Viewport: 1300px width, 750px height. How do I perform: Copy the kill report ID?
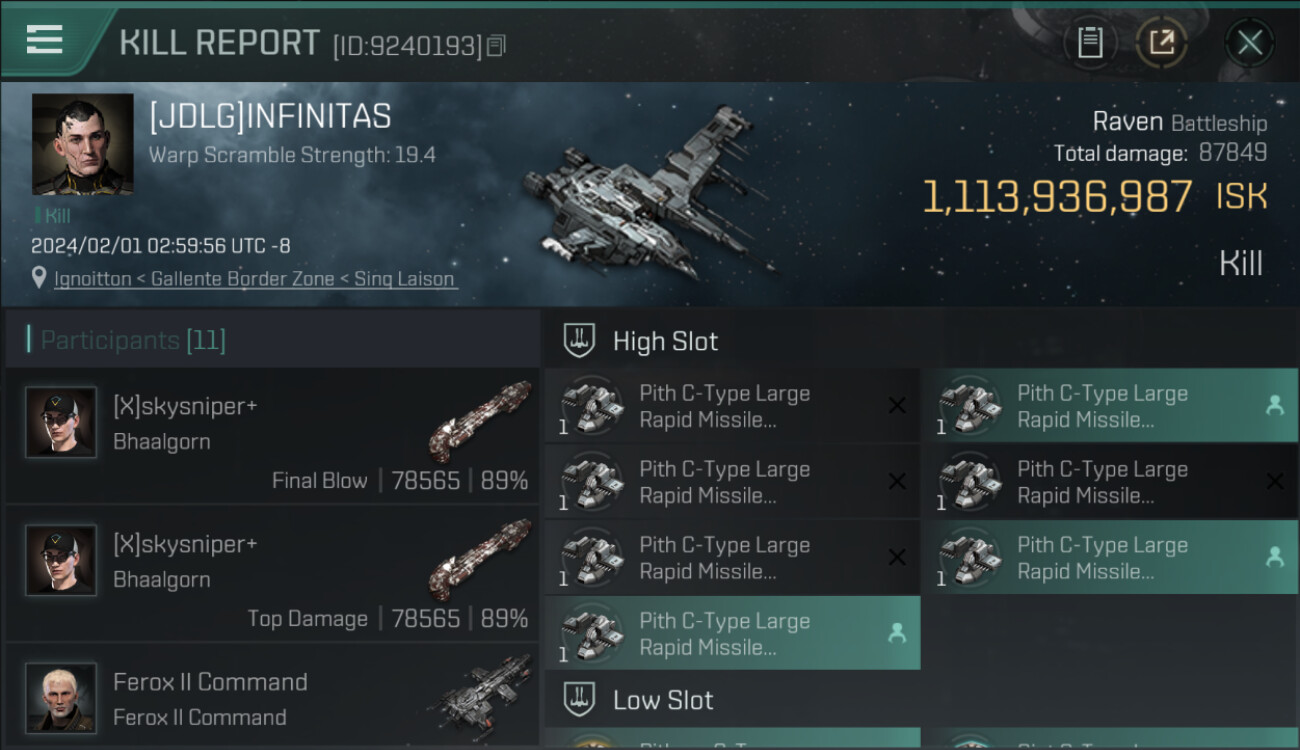(497, 45)
